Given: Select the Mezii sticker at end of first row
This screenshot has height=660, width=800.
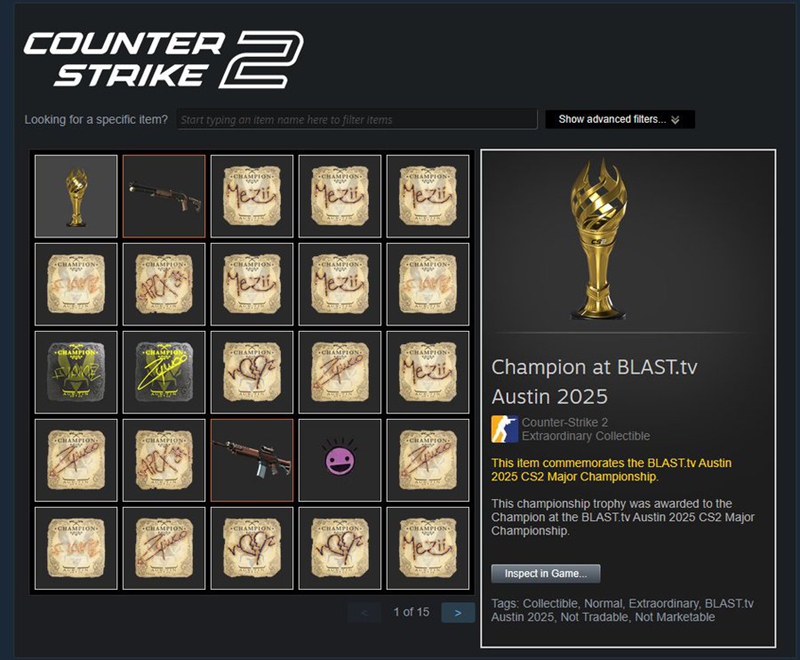Looking at the screenshot, I should click(428, 196).
